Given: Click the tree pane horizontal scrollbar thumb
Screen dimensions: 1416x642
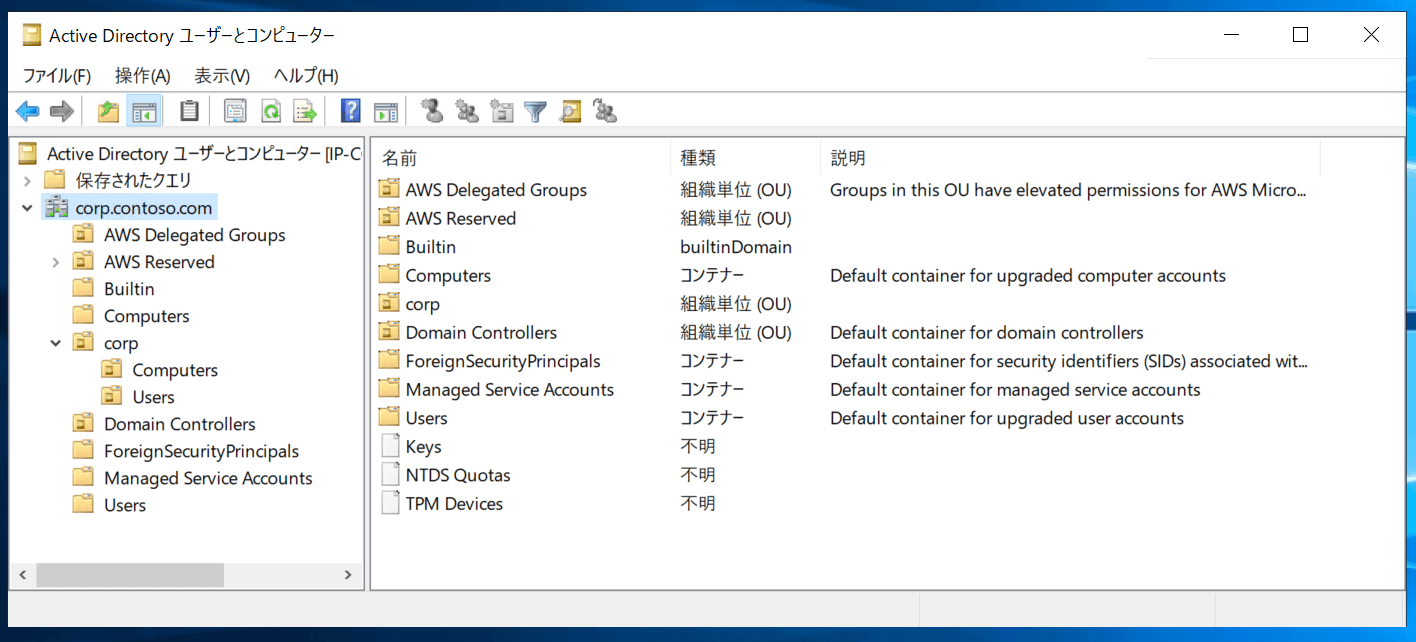Looking at the screenshot, I should pos(129,575).
